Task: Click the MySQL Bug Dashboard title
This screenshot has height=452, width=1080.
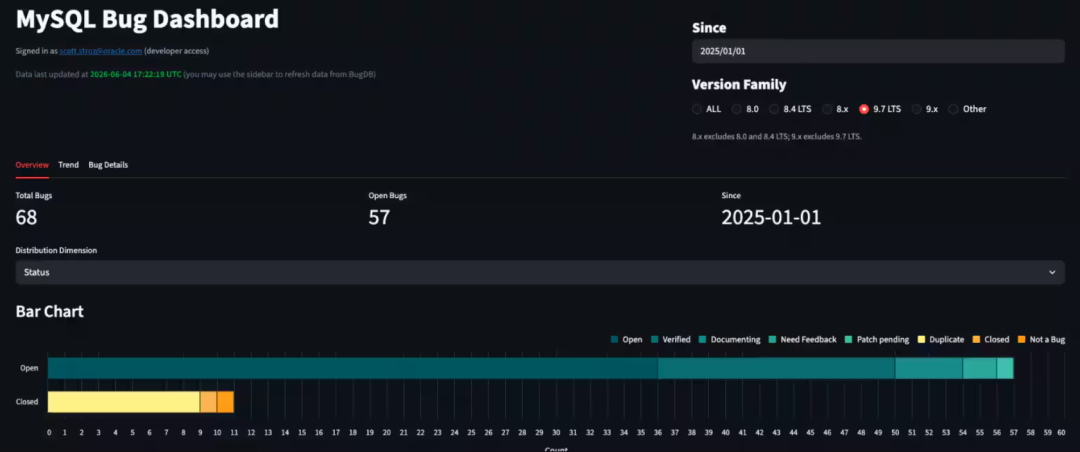Action: click(147, 19)
